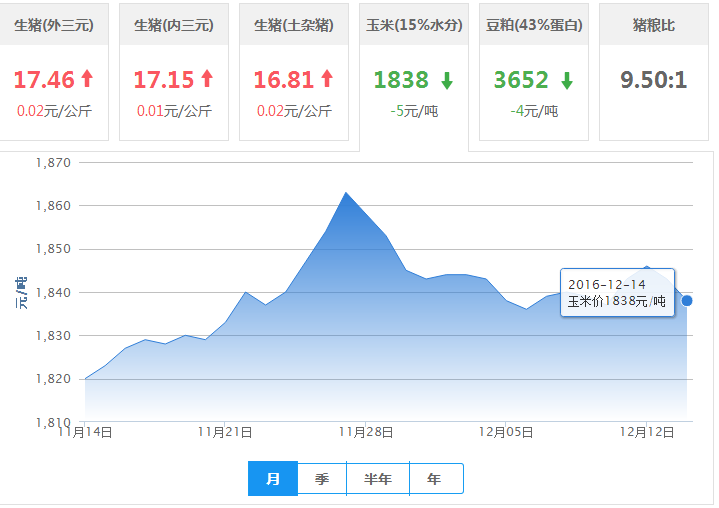Switch chart range to 年
The width and height of the screenshot is (719, 508).
(436, 479)
